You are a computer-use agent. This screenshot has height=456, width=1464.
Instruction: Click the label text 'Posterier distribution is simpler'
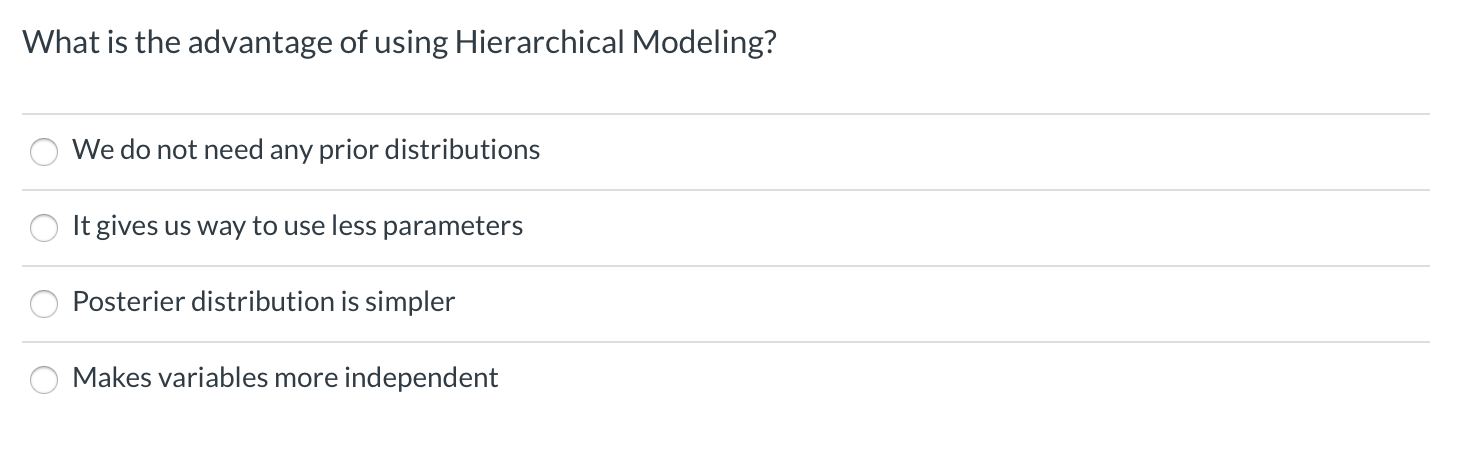tap(264, 301)
